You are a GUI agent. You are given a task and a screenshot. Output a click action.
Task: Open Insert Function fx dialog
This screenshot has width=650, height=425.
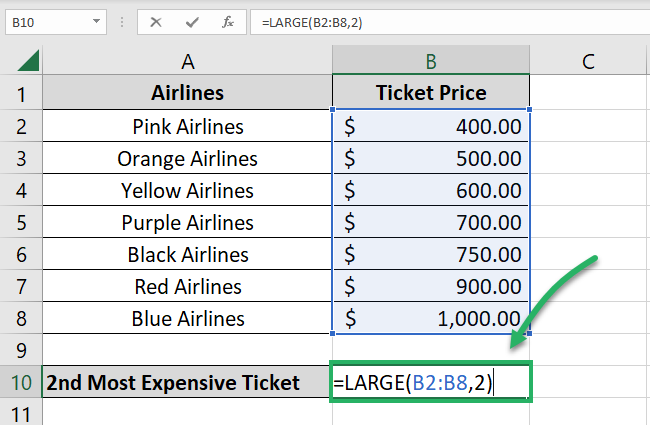click(x=228, y=20)
